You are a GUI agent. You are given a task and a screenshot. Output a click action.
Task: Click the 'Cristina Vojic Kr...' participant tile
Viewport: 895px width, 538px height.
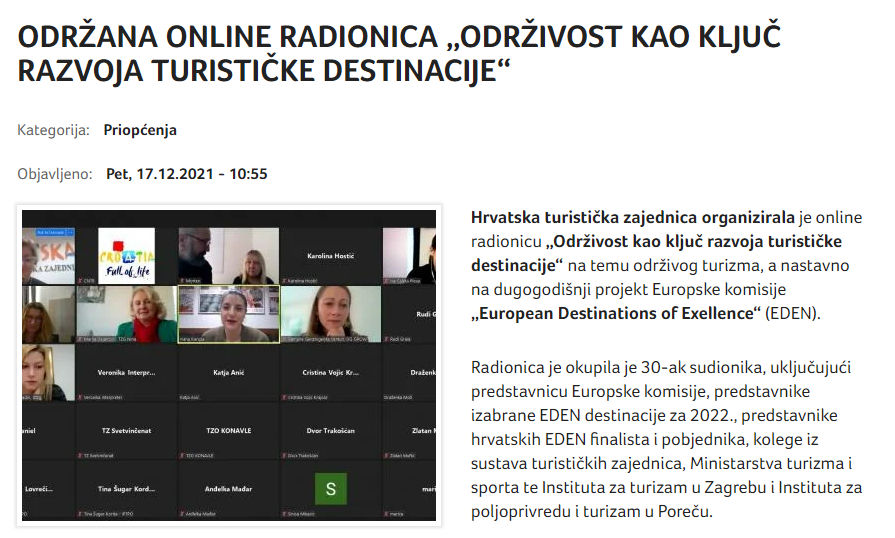coord(330,372)
